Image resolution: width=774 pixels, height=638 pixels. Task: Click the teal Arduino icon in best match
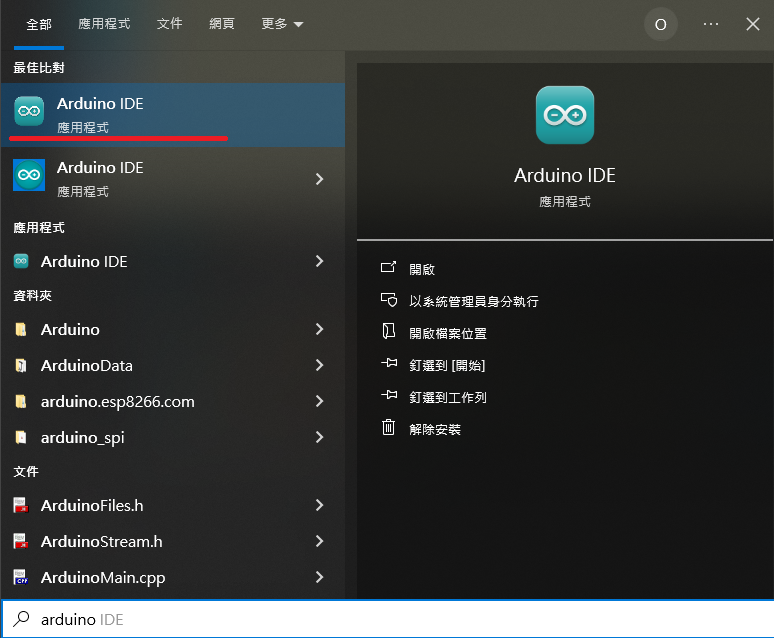(x=29, y=111)
